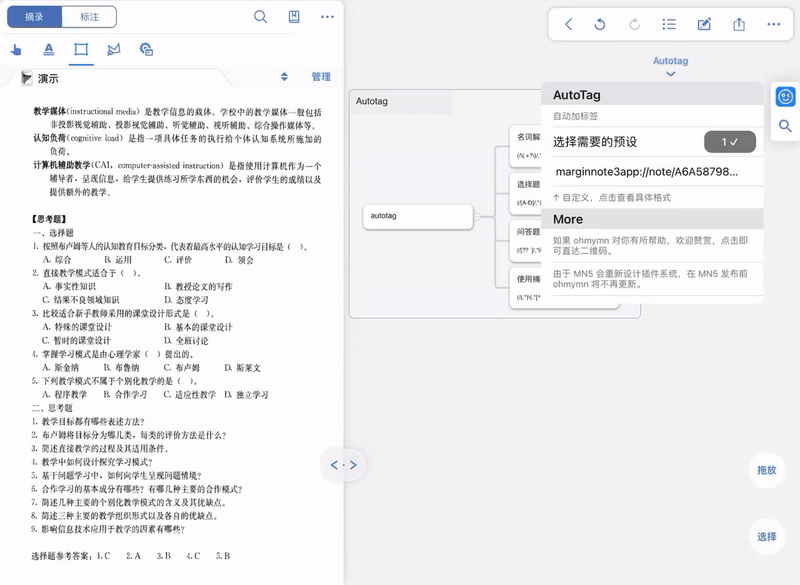Open document search magnifier icon

coord(260,17)
